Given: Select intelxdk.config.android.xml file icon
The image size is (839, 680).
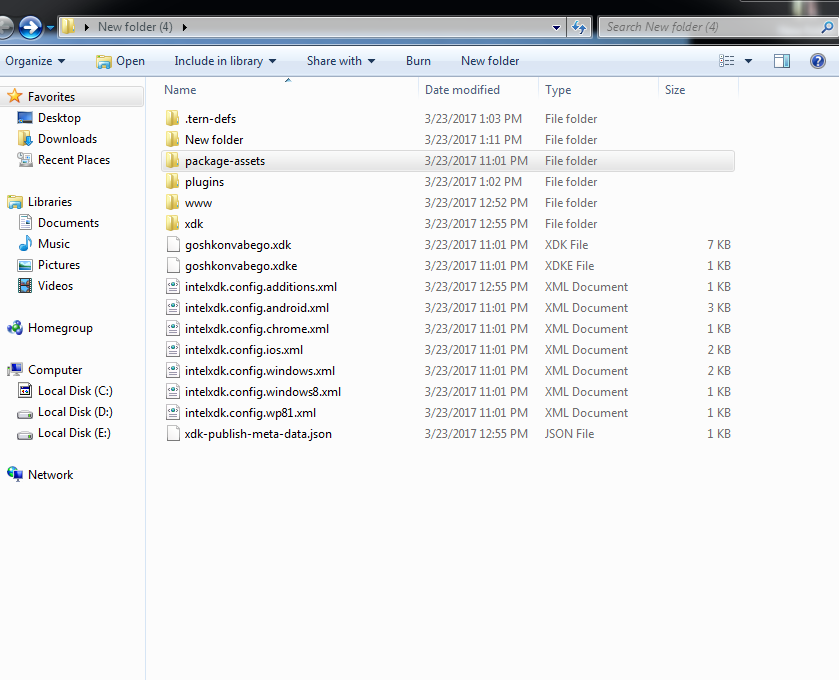Looking at the screenshot, I should pyautogui.click(x=173, y=308).
